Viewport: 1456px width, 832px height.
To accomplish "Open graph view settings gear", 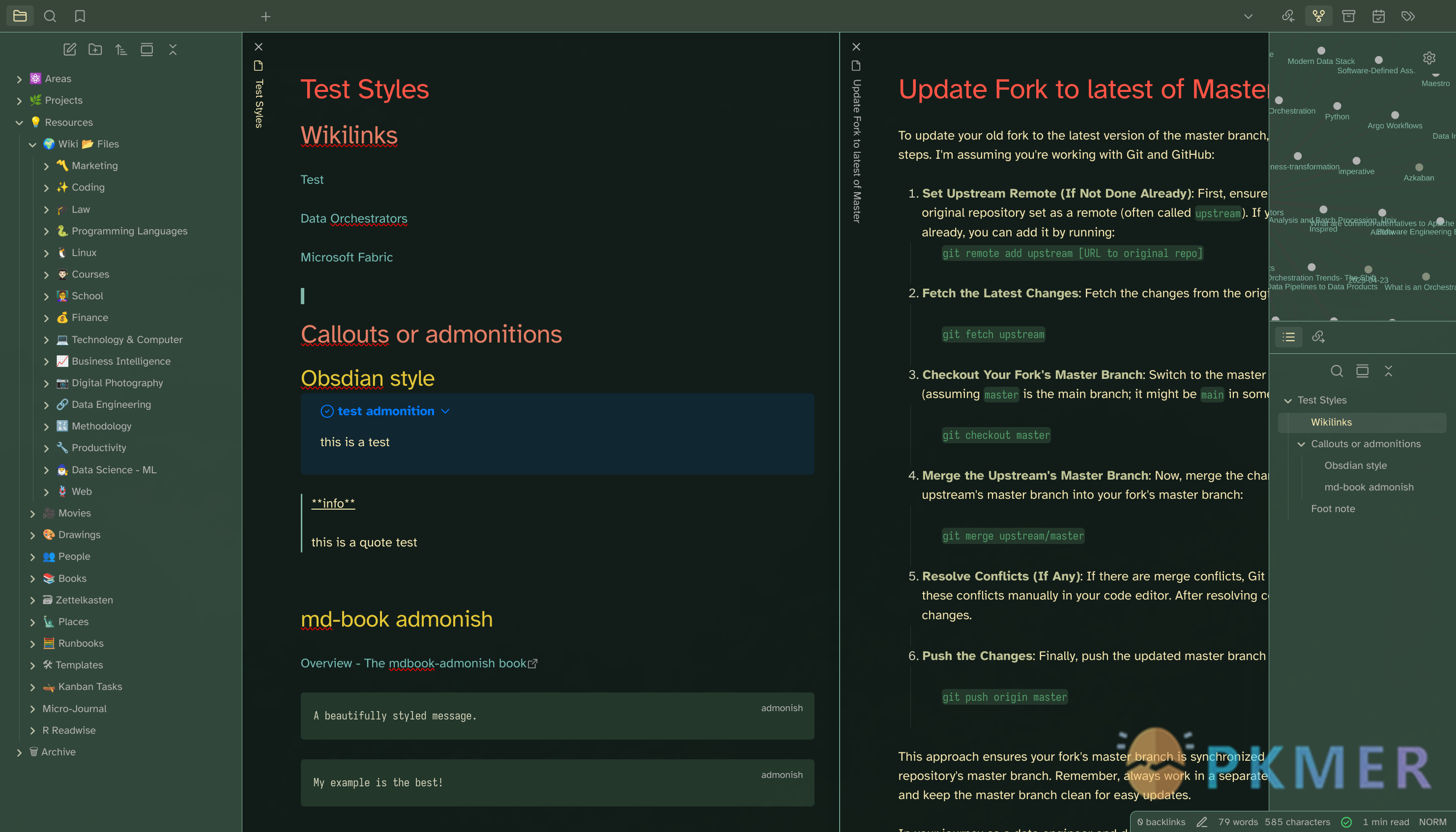I will [x=1429, y=57].
